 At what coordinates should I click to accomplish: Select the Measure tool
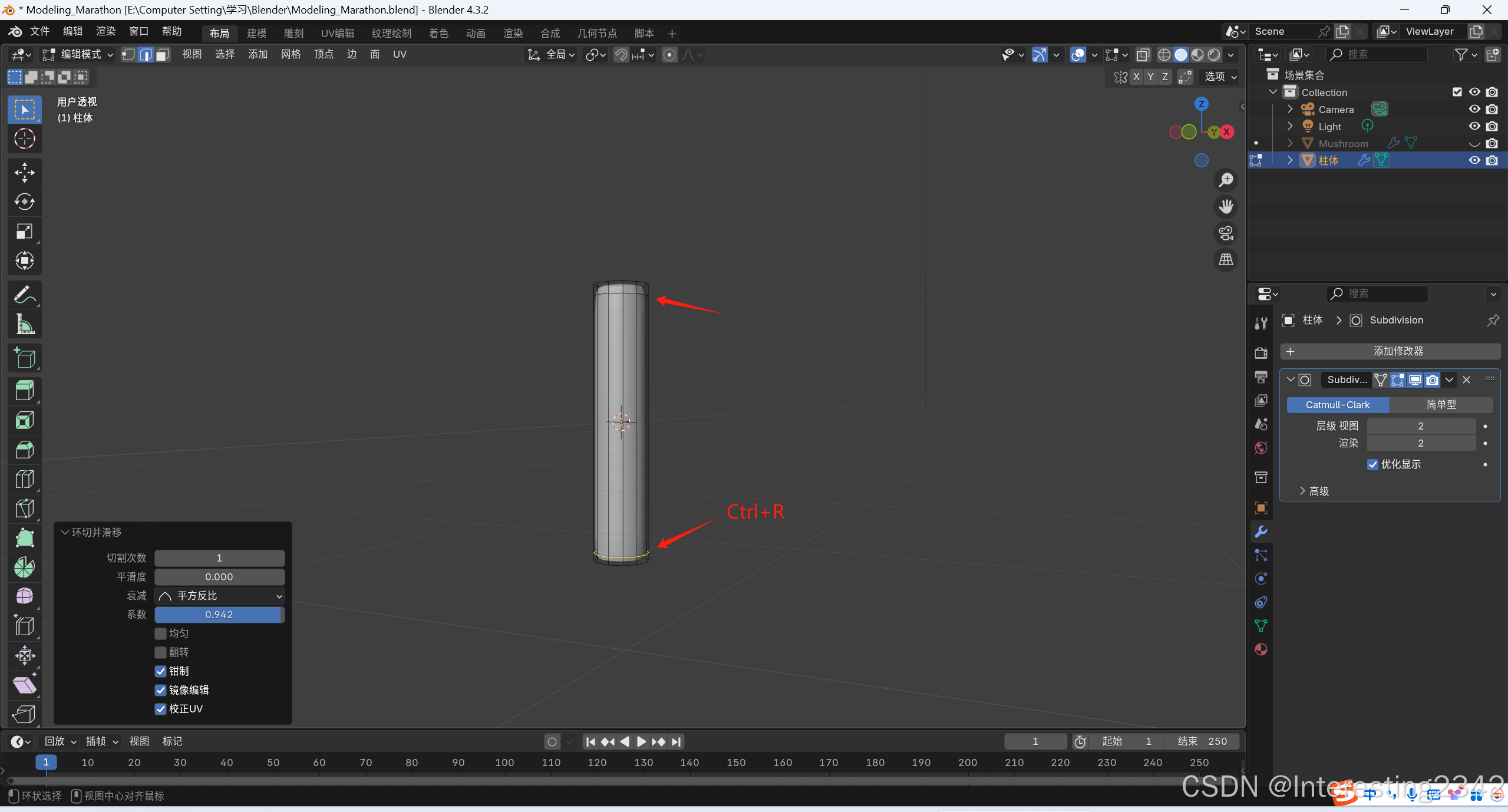(x=24, y=324)
